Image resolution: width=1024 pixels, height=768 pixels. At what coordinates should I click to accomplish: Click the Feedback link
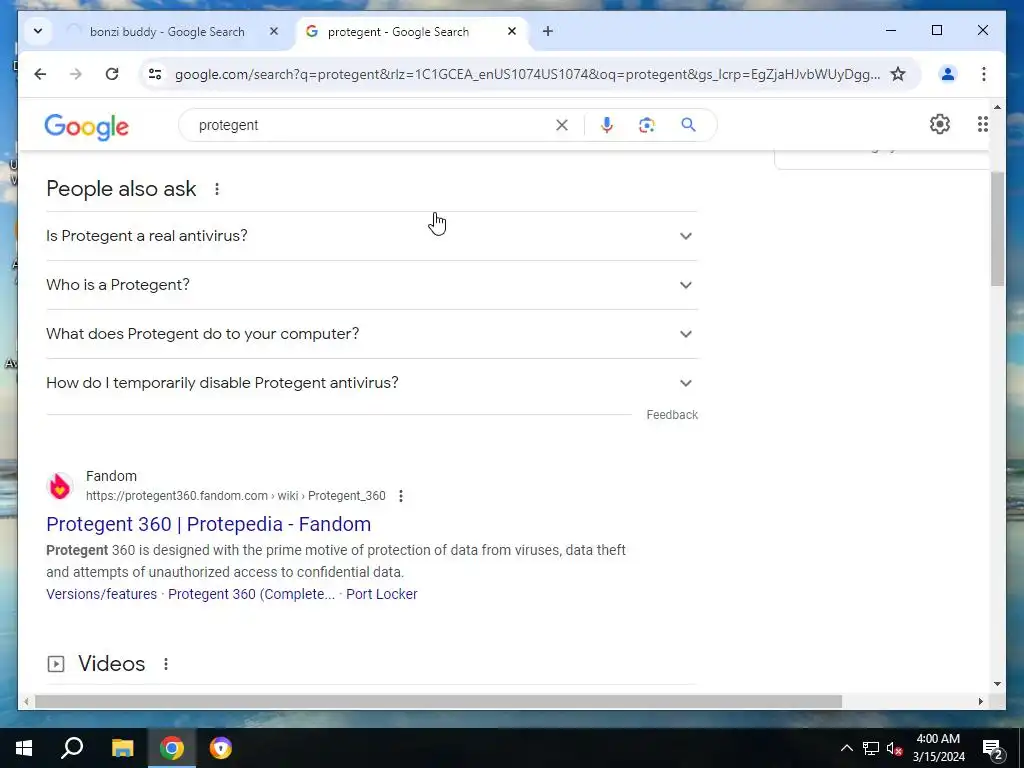click(x=672, y=415)
